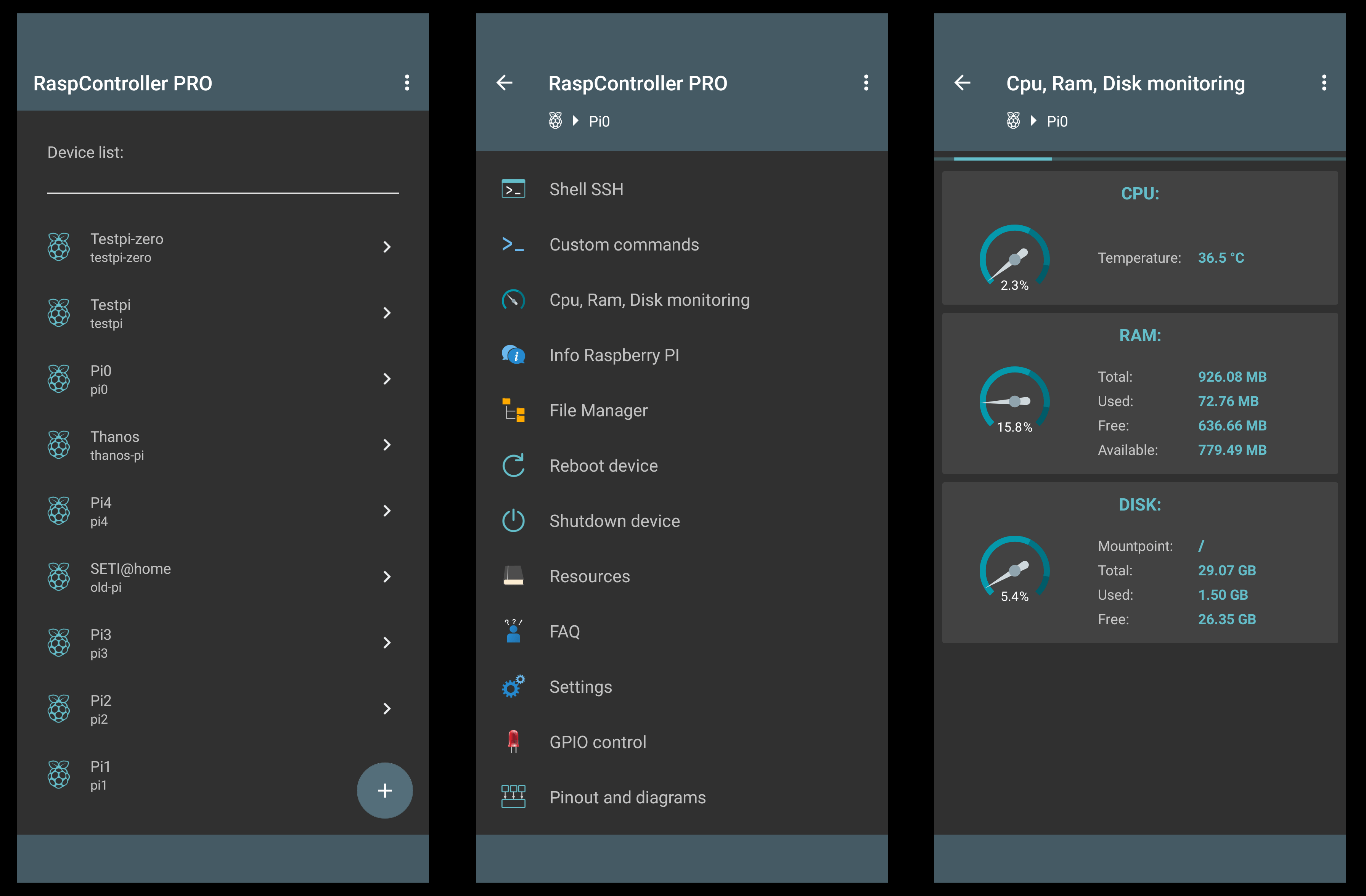Click hostname text thanos-pi

pyautogui.click(x=117, y=455)
